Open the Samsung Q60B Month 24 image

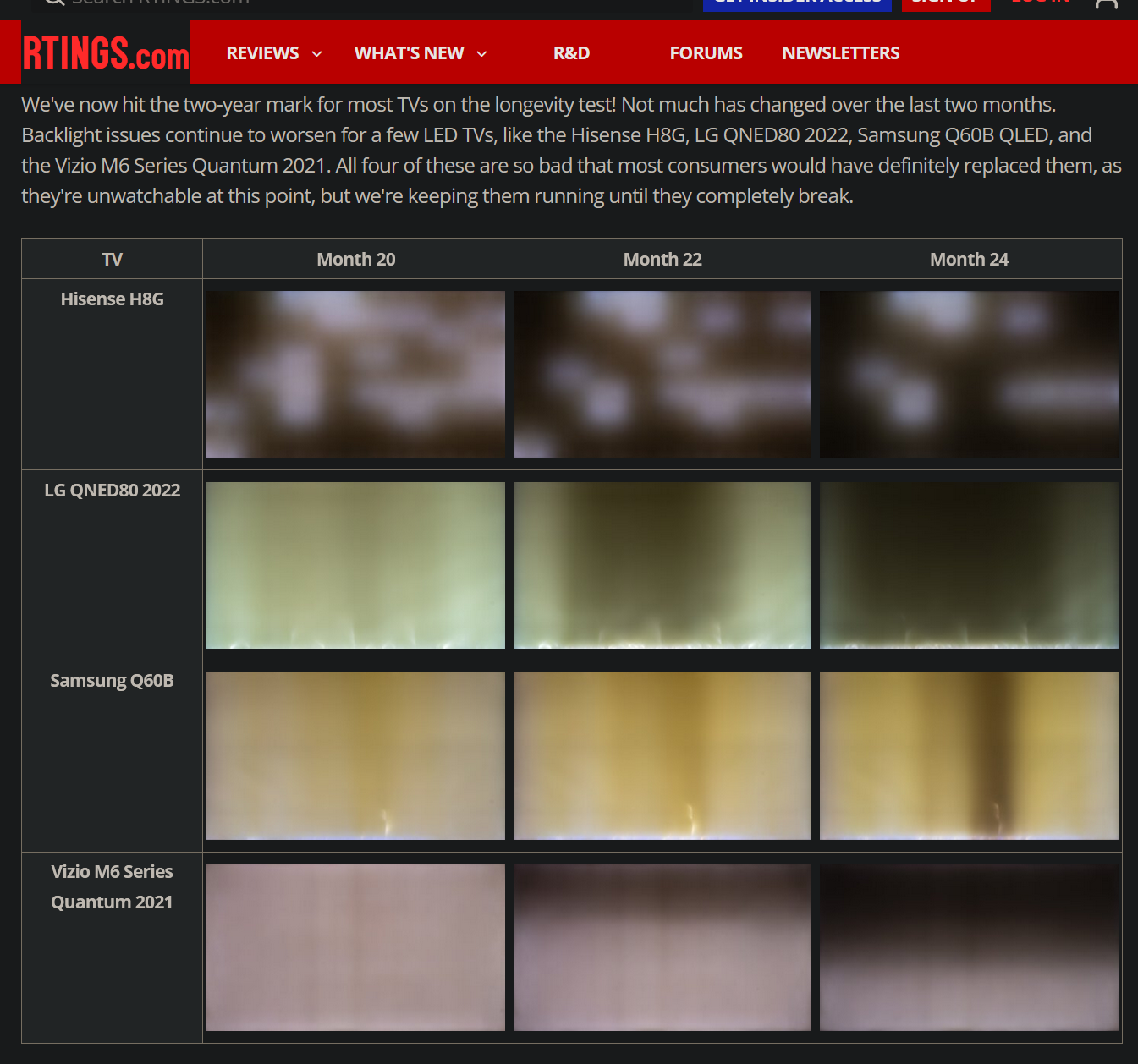968,755
